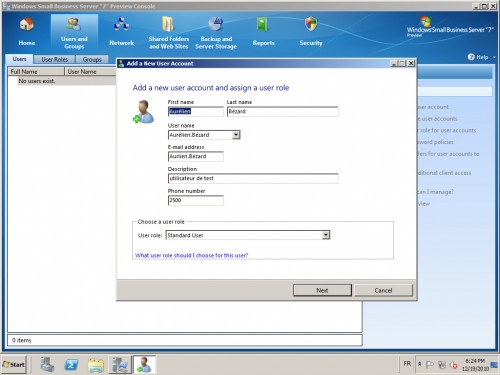Viewport: 500px width, 375px height.
Task: Open the User name dropdown arrow
Action: pos(236,135)
